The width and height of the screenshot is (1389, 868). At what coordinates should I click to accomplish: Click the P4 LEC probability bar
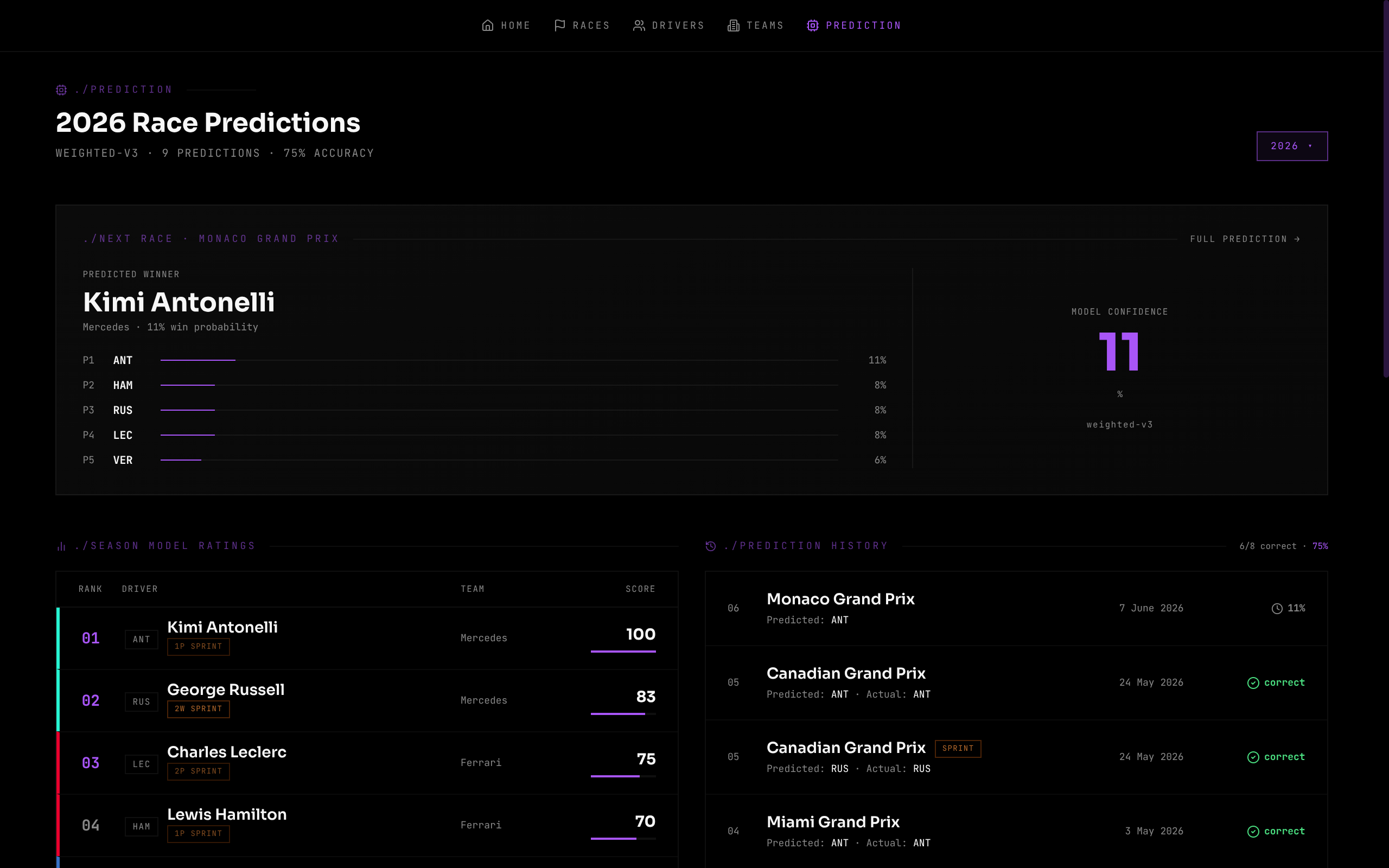[x=499, y=435]
